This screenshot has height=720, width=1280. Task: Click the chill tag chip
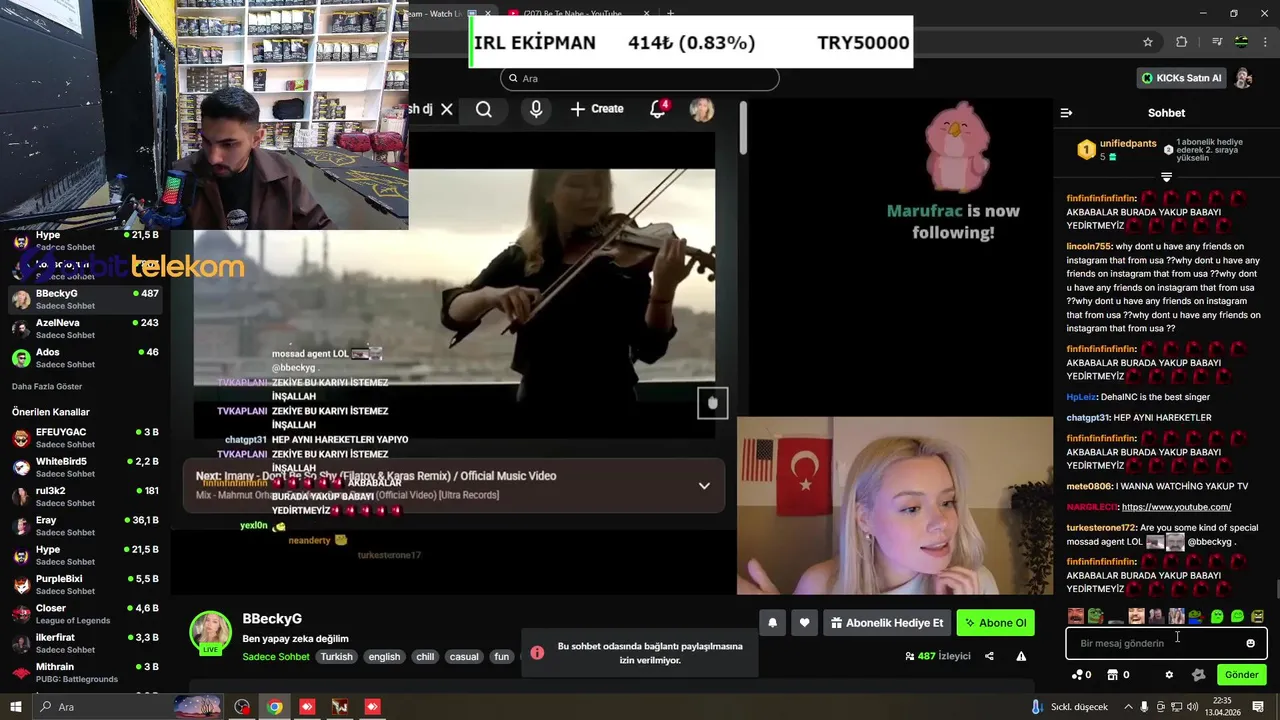(425, 657)
